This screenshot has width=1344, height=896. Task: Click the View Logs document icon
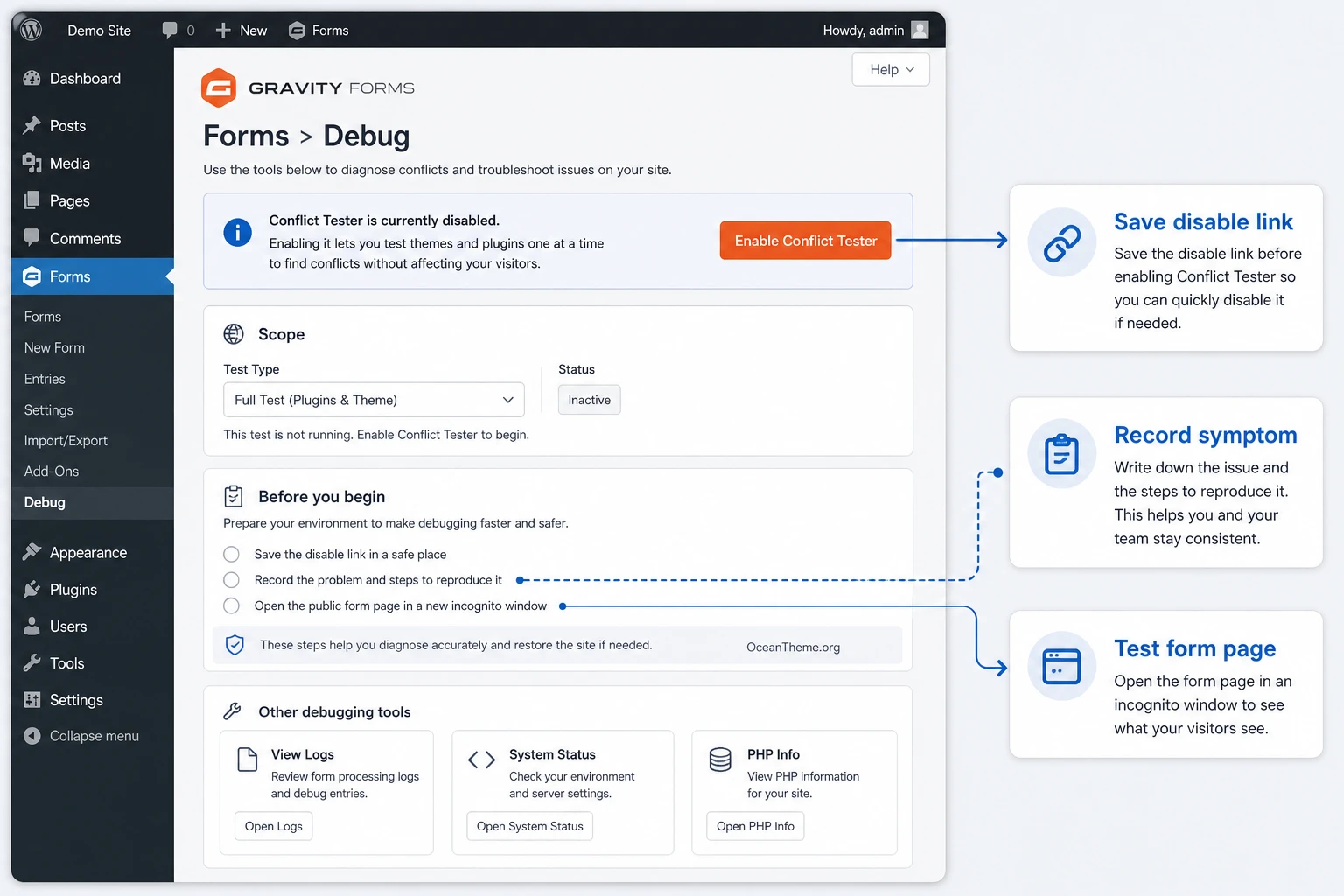click(248, 759)
